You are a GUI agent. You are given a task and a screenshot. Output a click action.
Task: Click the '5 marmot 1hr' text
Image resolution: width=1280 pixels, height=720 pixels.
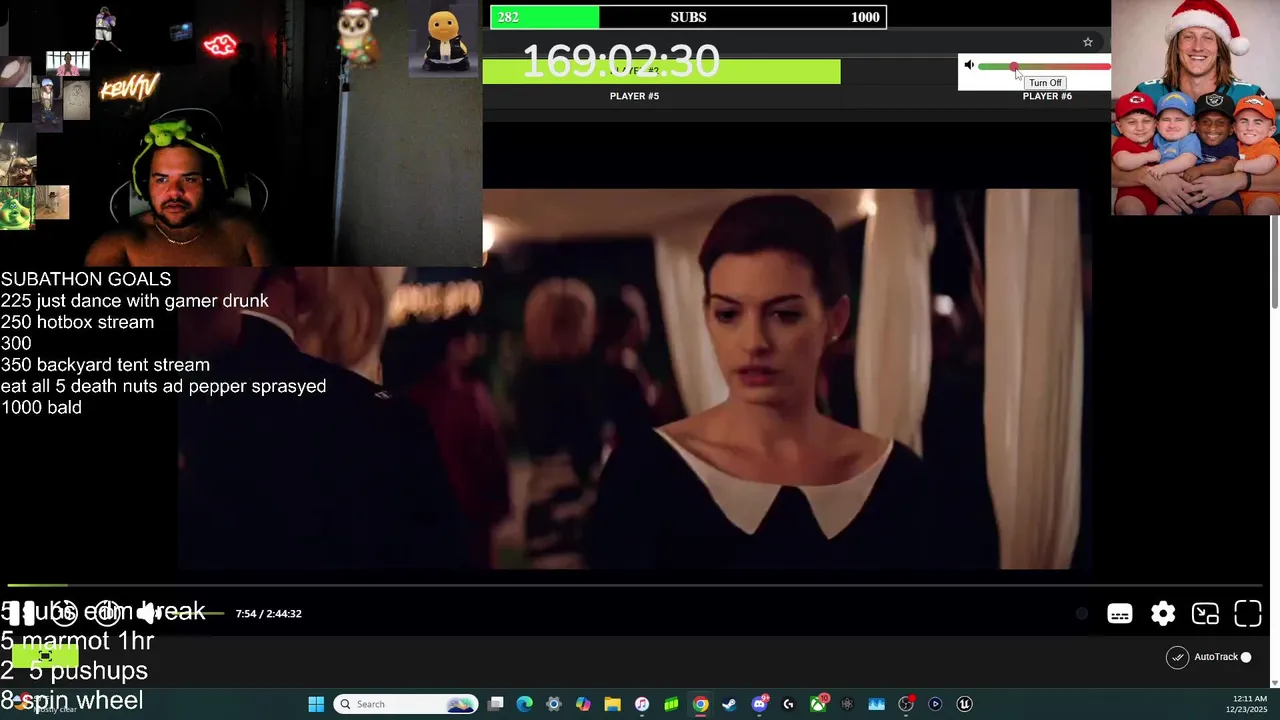(77, 641)
